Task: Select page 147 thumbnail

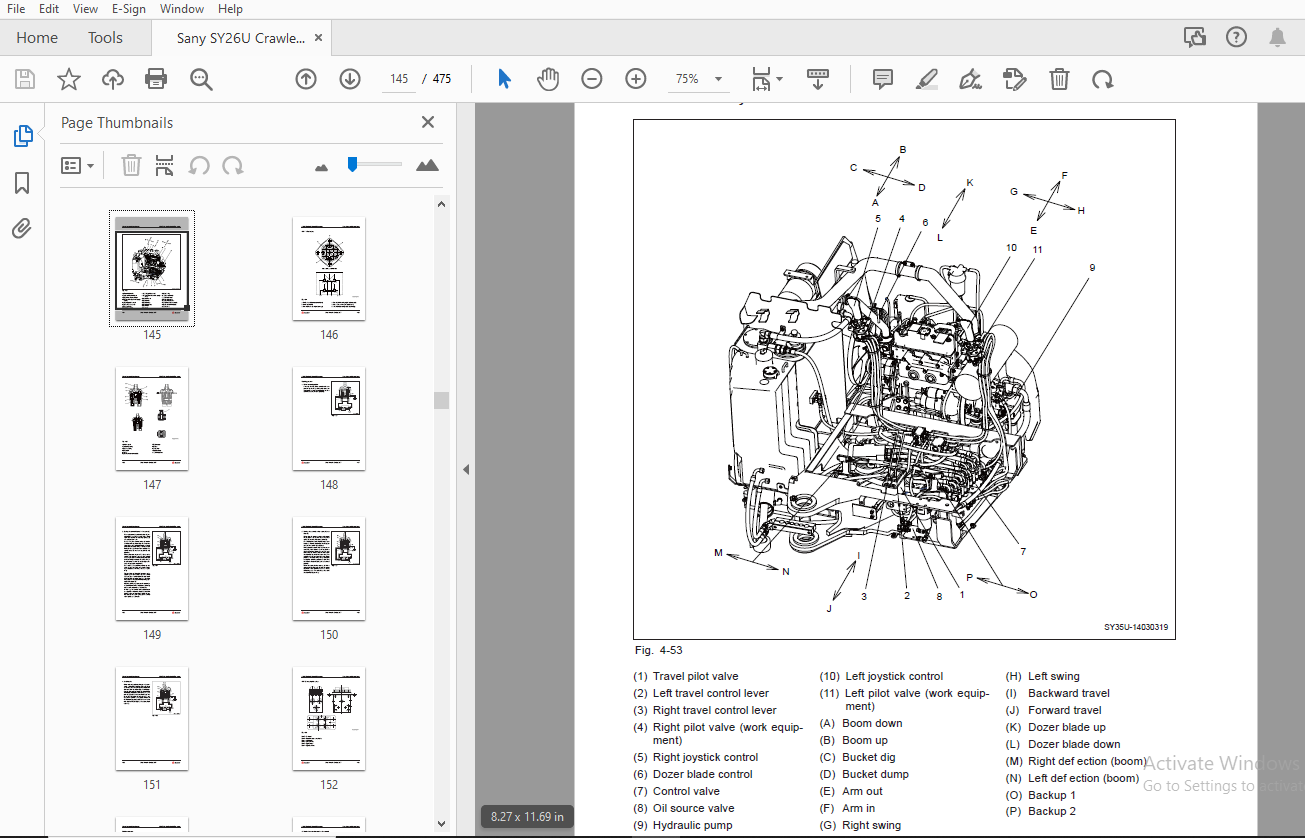Action: 152,419
